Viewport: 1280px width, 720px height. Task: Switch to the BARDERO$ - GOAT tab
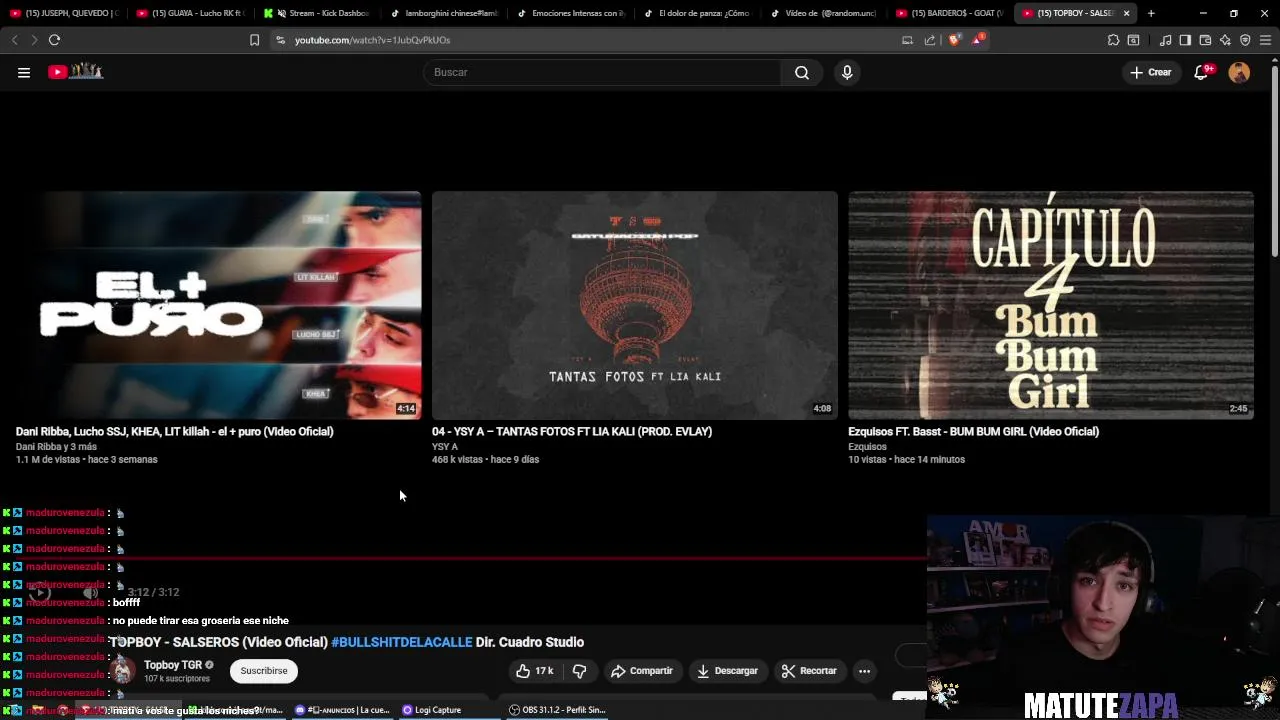[950, 13]
